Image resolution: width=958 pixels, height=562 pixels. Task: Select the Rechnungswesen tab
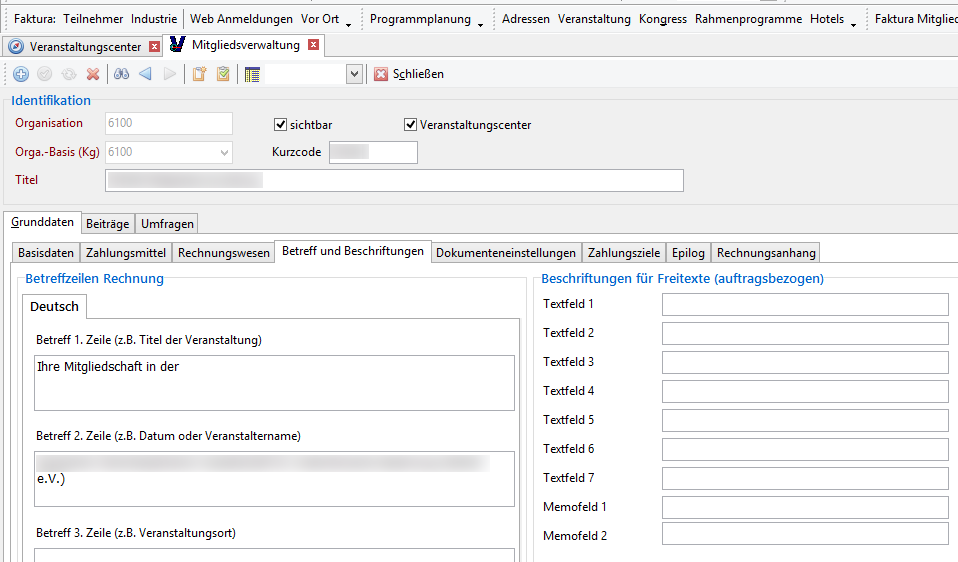pyautogui.click(x=224, y=253)
